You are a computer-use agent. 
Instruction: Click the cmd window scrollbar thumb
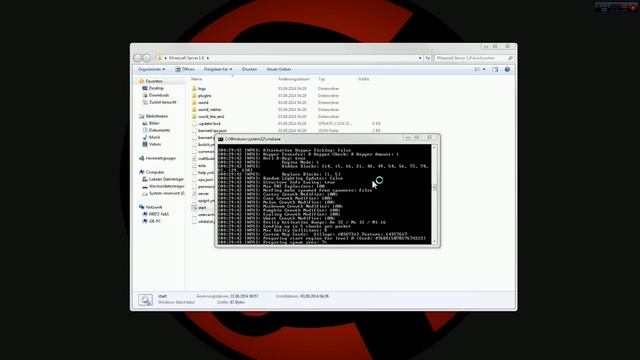click(434, 187)
